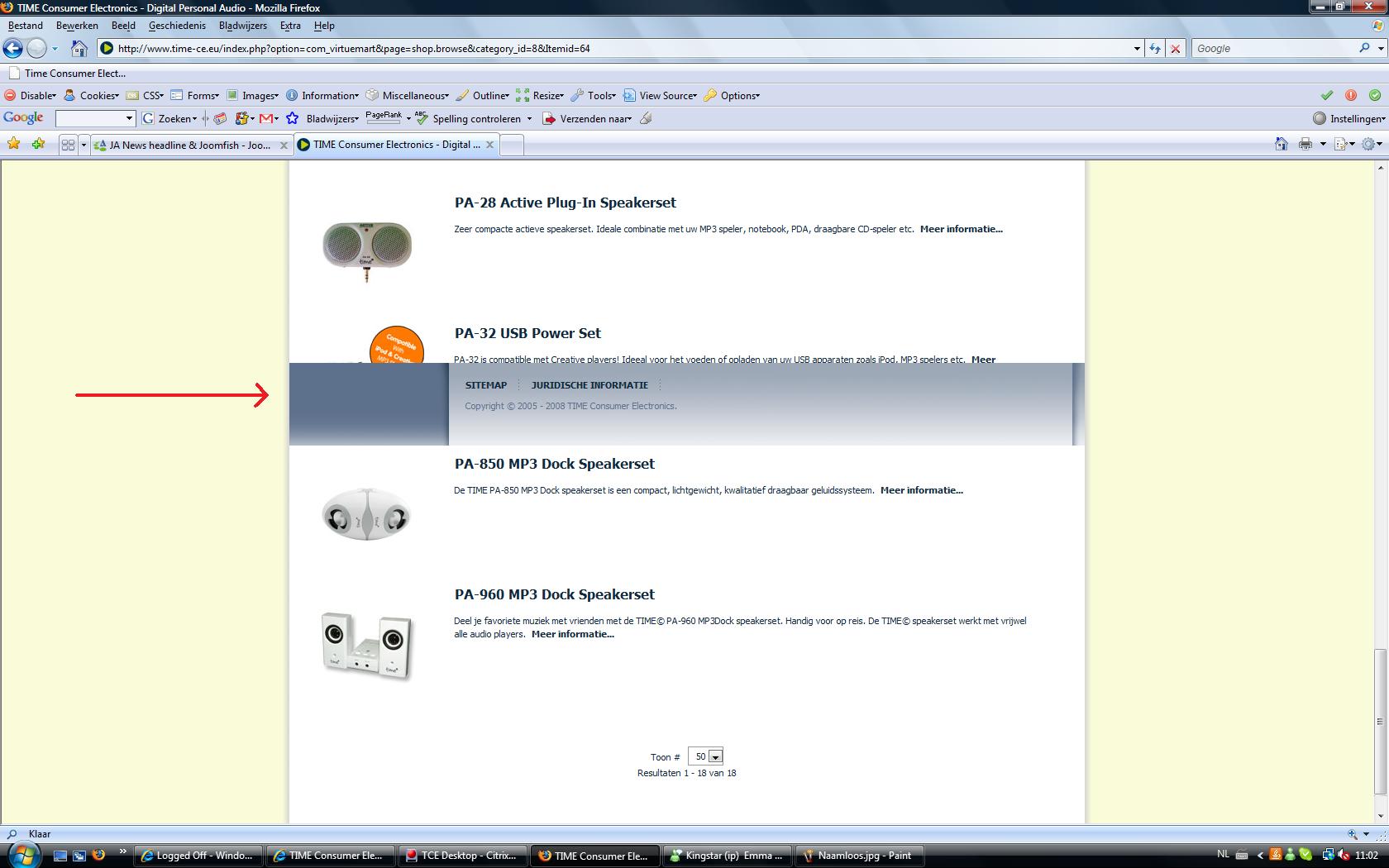Click the volume icon in the system tray

(1344, 856)
